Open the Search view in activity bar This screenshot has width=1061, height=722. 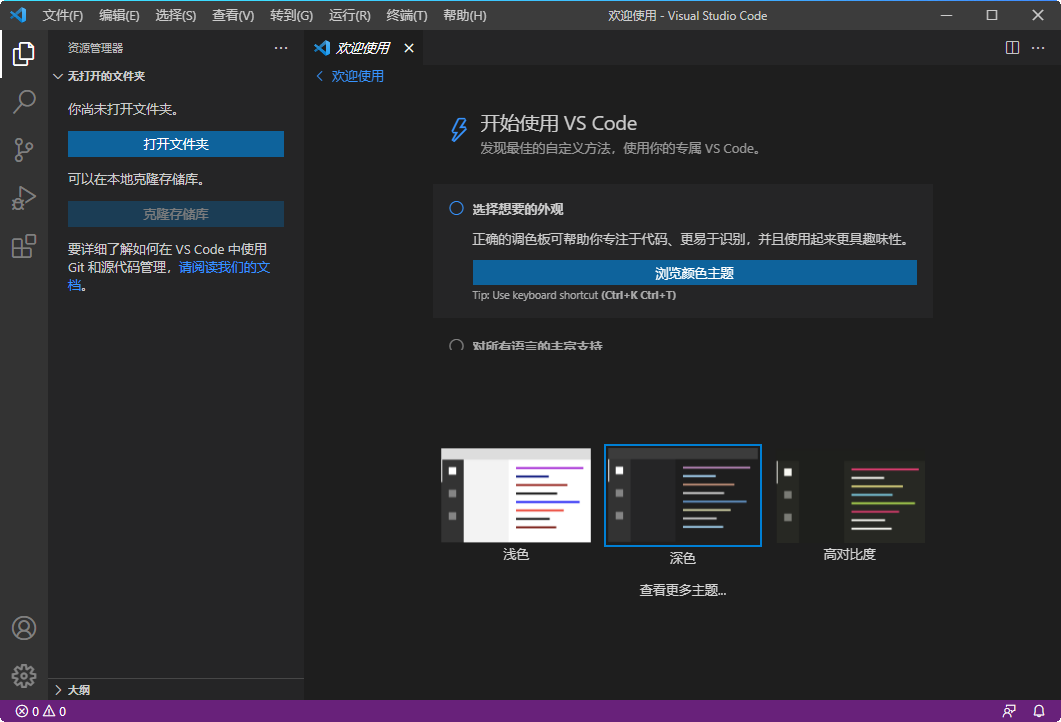(x=24, y=101)
